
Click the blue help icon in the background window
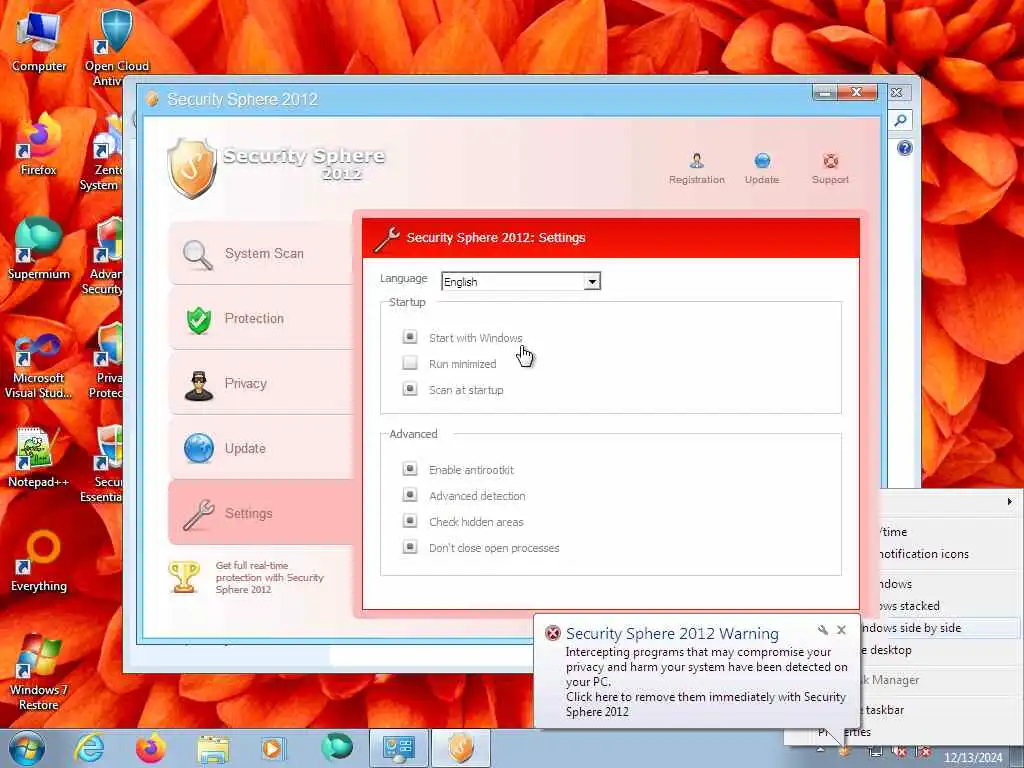pos(904,148)
